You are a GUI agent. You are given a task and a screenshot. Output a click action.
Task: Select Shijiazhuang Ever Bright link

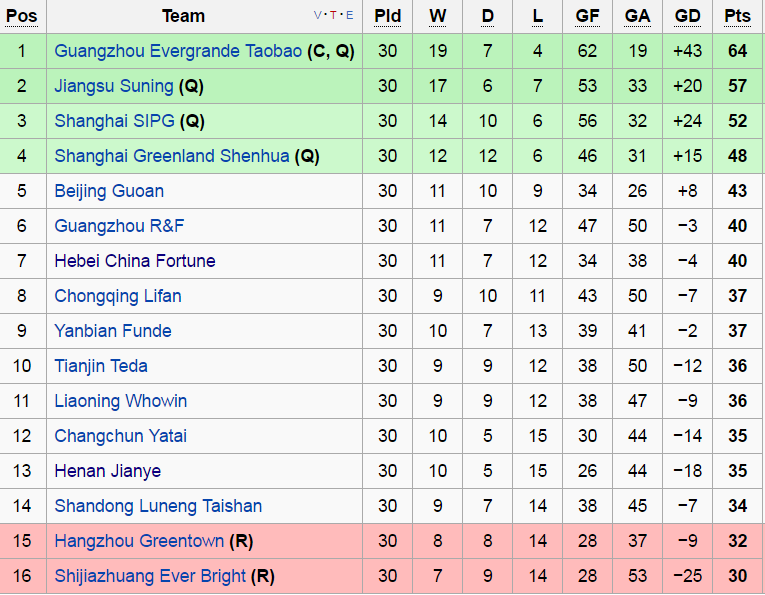pos(150,576)
